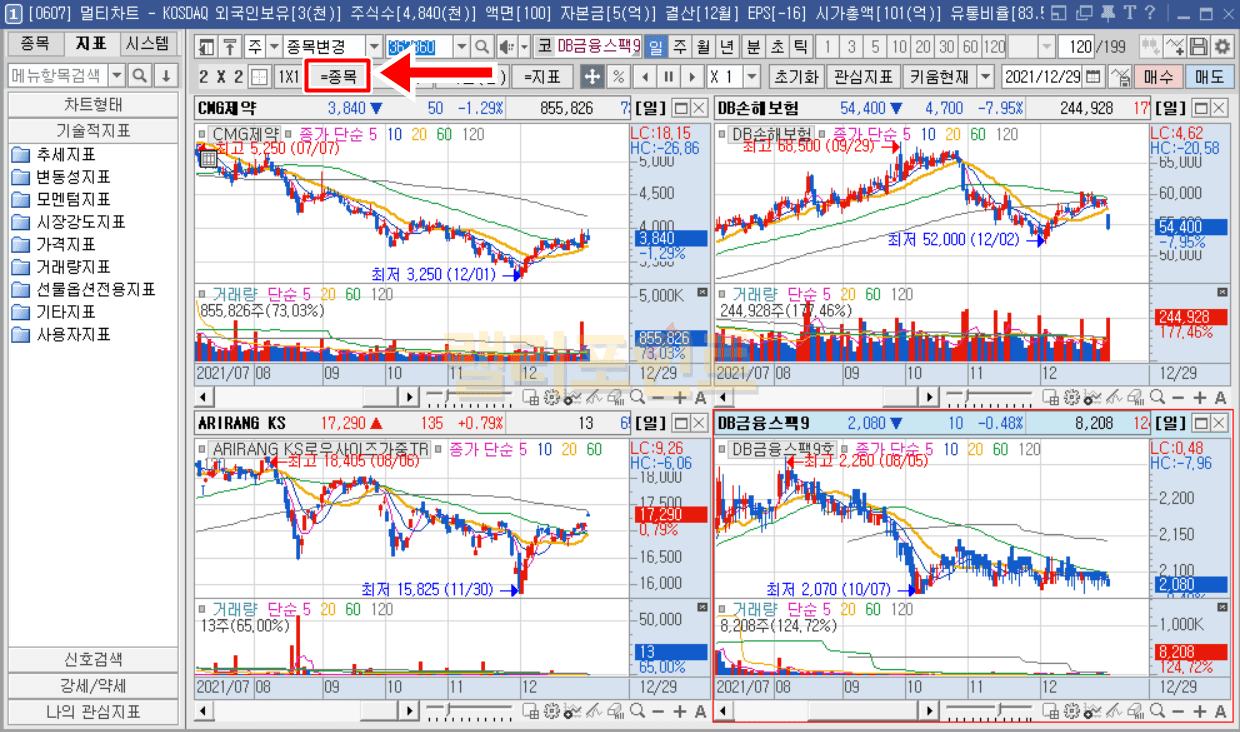This screenshot has height=732, width=1240.
Task: Open the 종목변경 dropdown
Action: pos(373,47)
